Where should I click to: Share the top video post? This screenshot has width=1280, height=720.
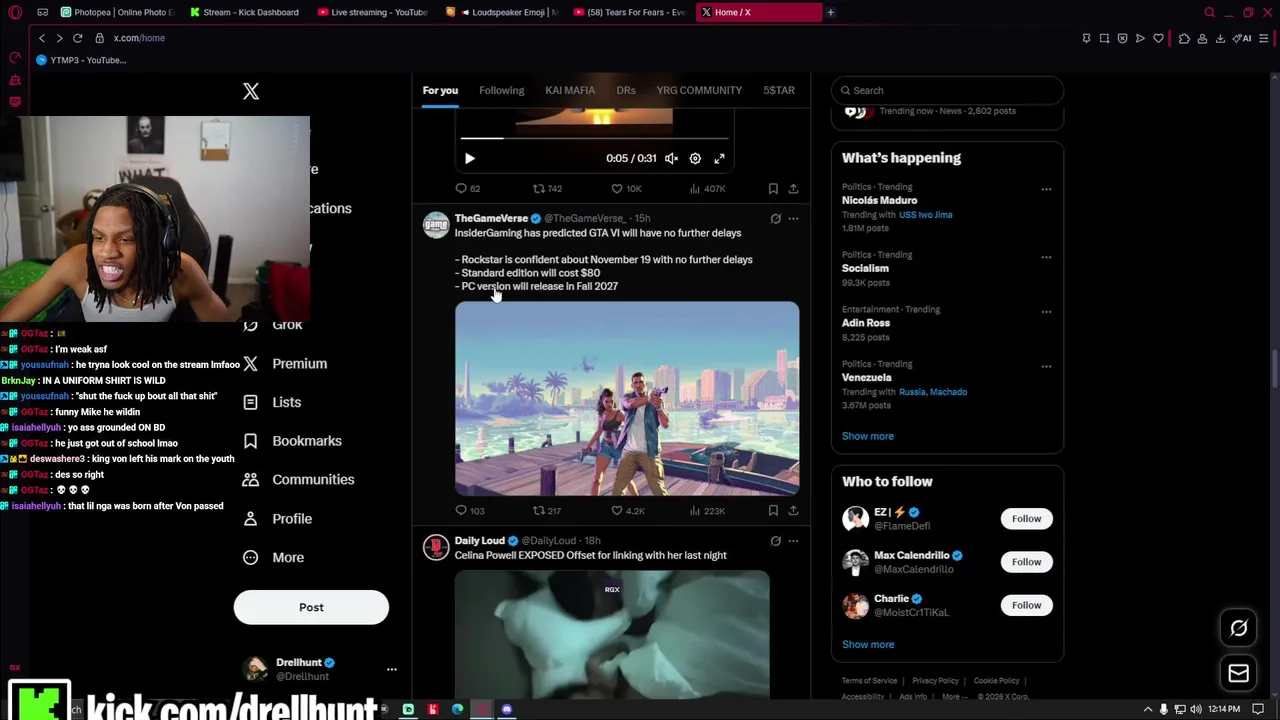tap(793, 188)
